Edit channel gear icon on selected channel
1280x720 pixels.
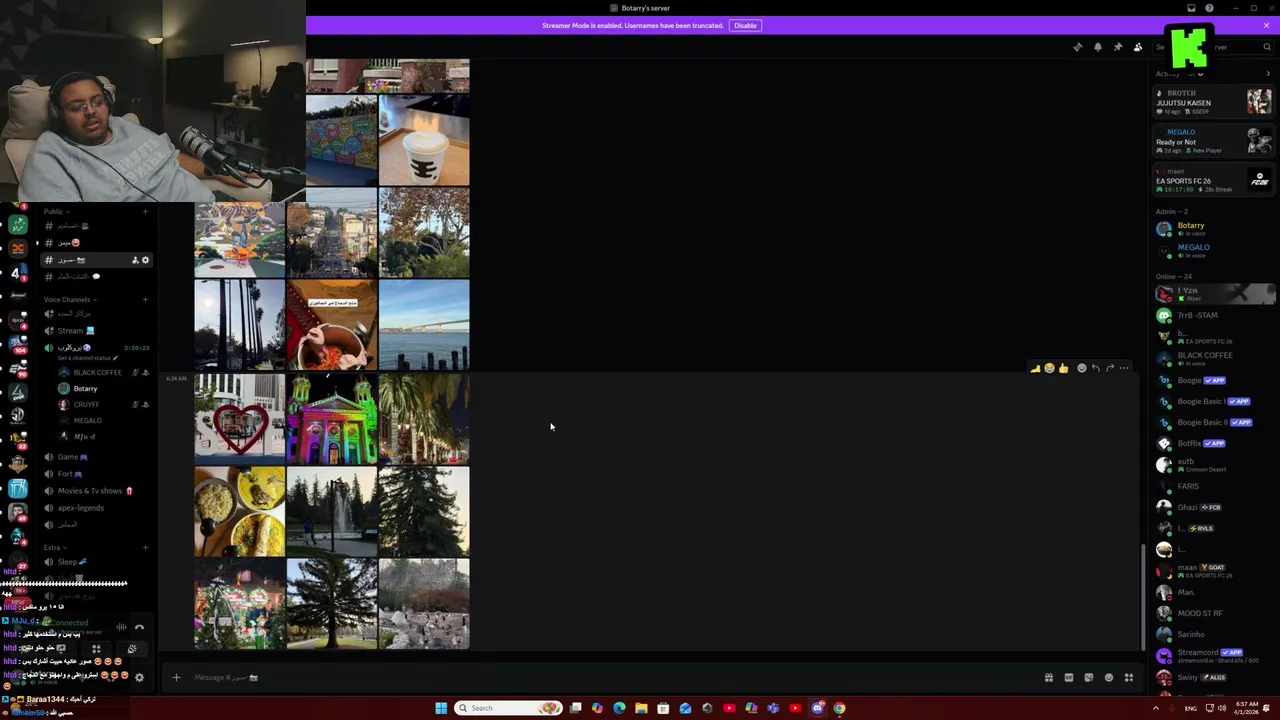click(x=145, y=260)
